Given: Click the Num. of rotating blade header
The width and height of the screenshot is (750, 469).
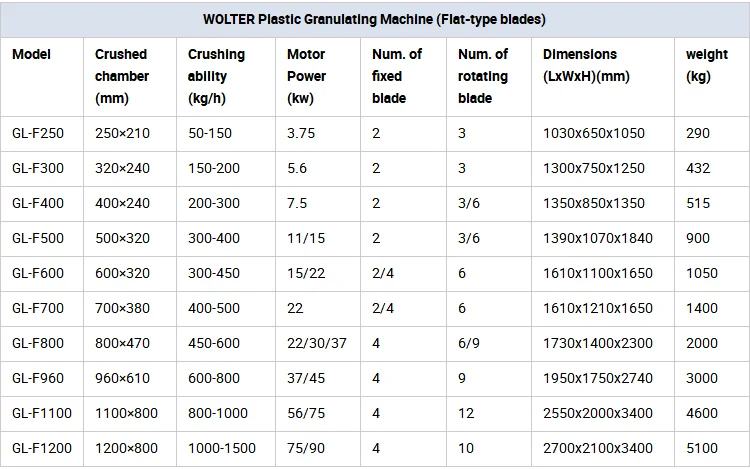Looking at the screenshot, I should [x=483, y=76].
